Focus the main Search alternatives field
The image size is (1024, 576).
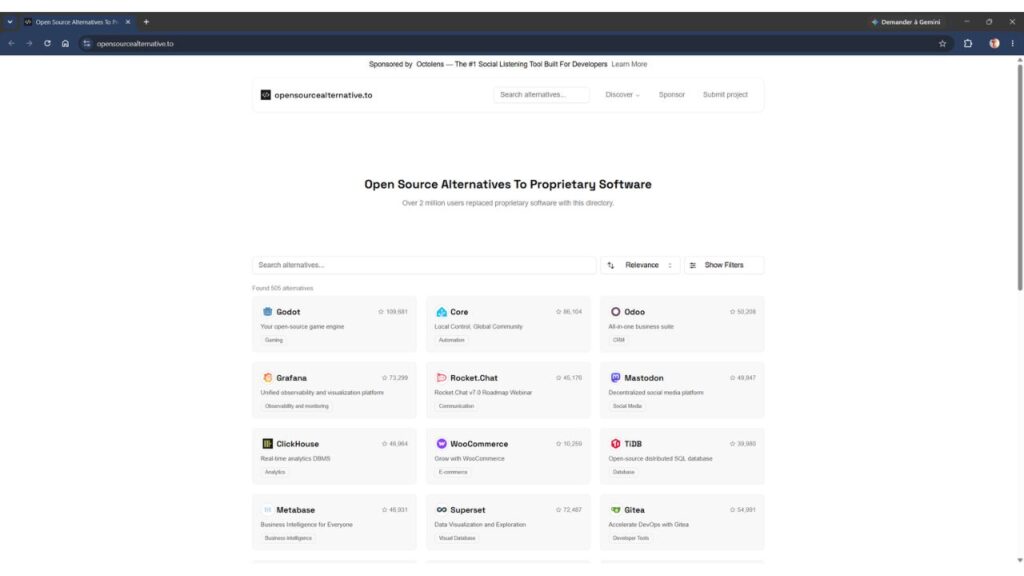pos(424,265)
